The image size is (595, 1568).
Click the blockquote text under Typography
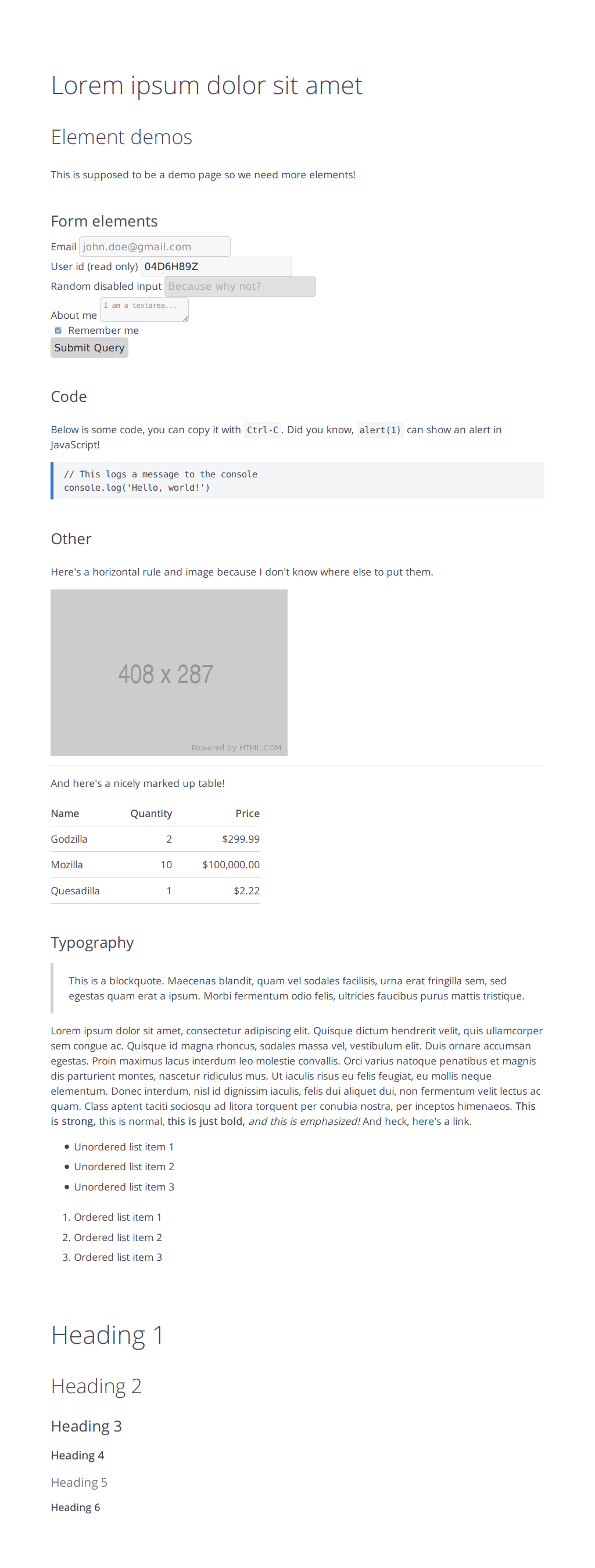(296, 988)
